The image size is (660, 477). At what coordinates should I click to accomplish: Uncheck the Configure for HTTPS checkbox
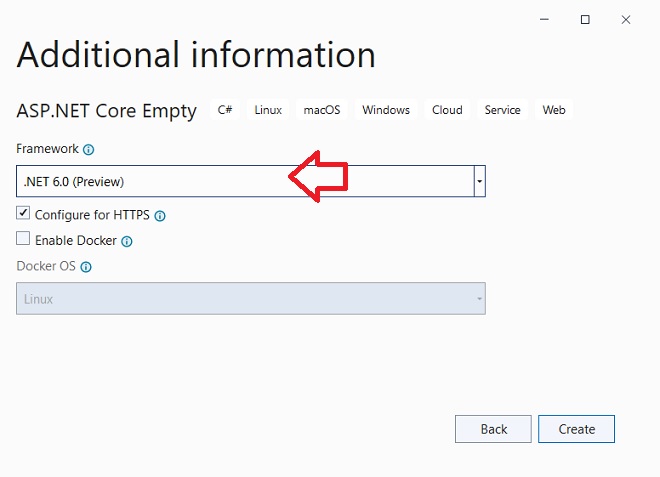(23, 213)
